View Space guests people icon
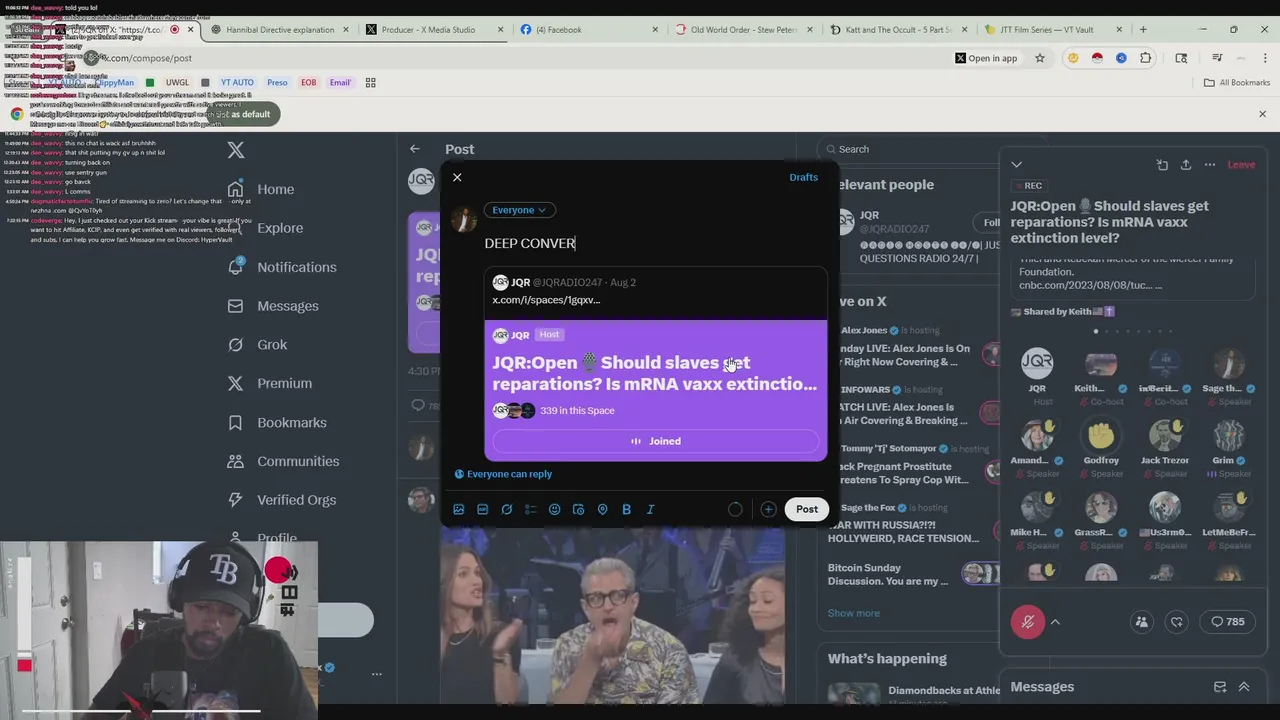 [x=1141, y=622]
